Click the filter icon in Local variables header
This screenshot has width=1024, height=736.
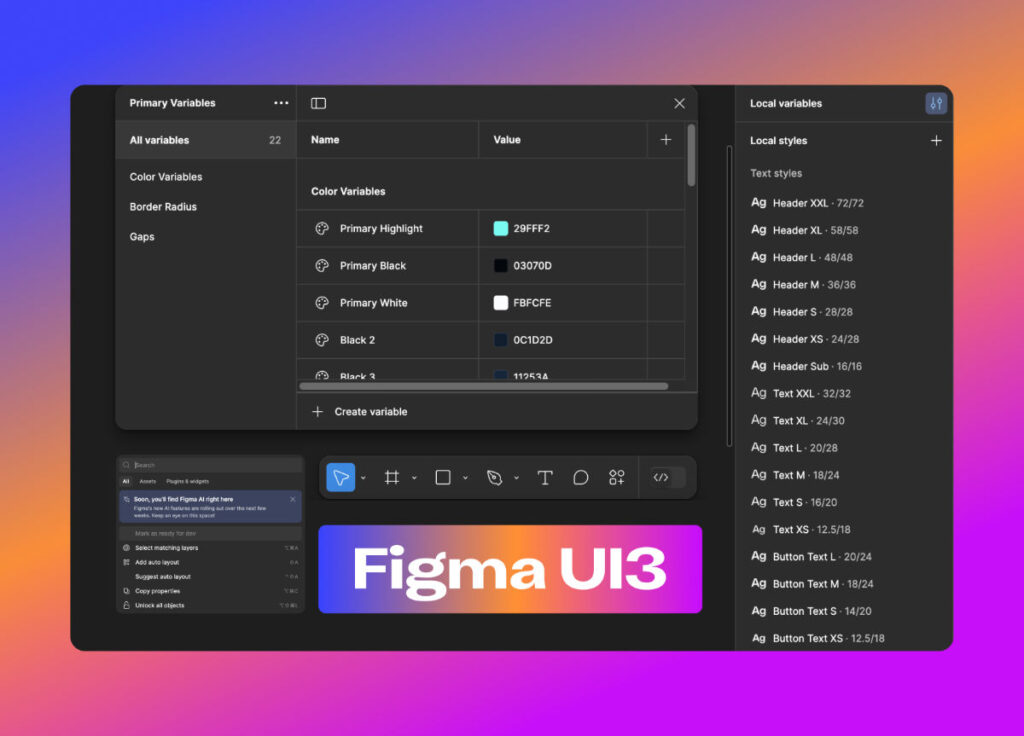point(936,102)
